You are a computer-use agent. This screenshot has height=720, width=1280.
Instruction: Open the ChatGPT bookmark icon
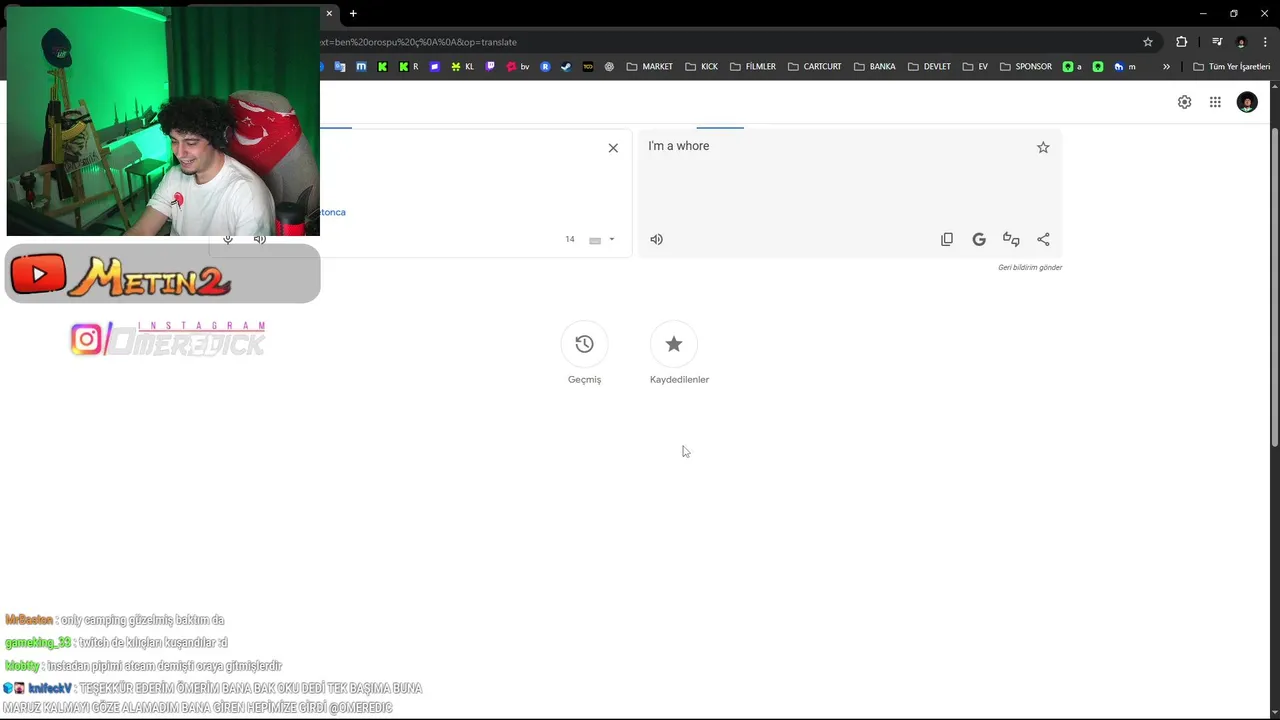click(609, 67)
